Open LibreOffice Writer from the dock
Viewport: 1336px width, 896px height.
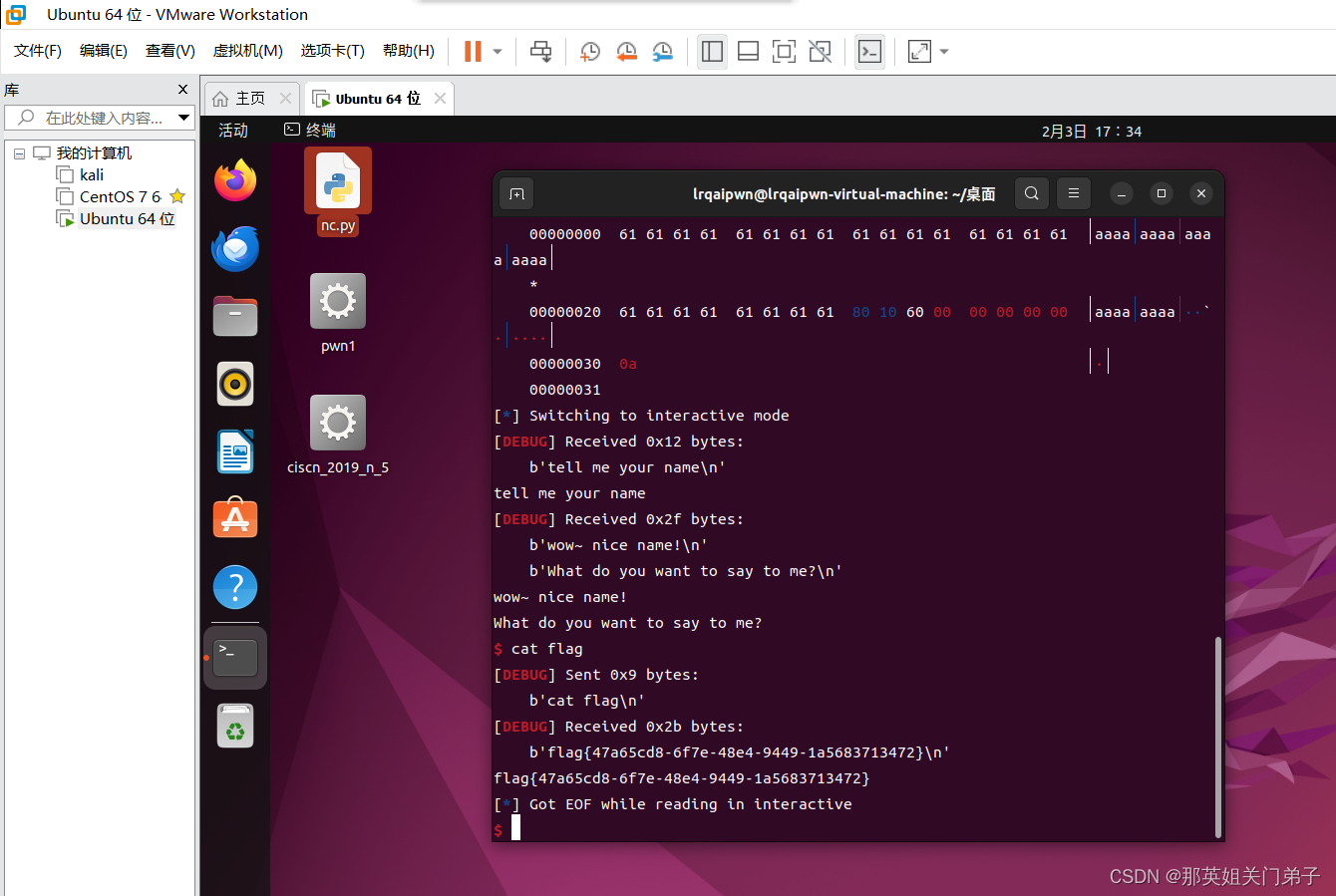235,452
